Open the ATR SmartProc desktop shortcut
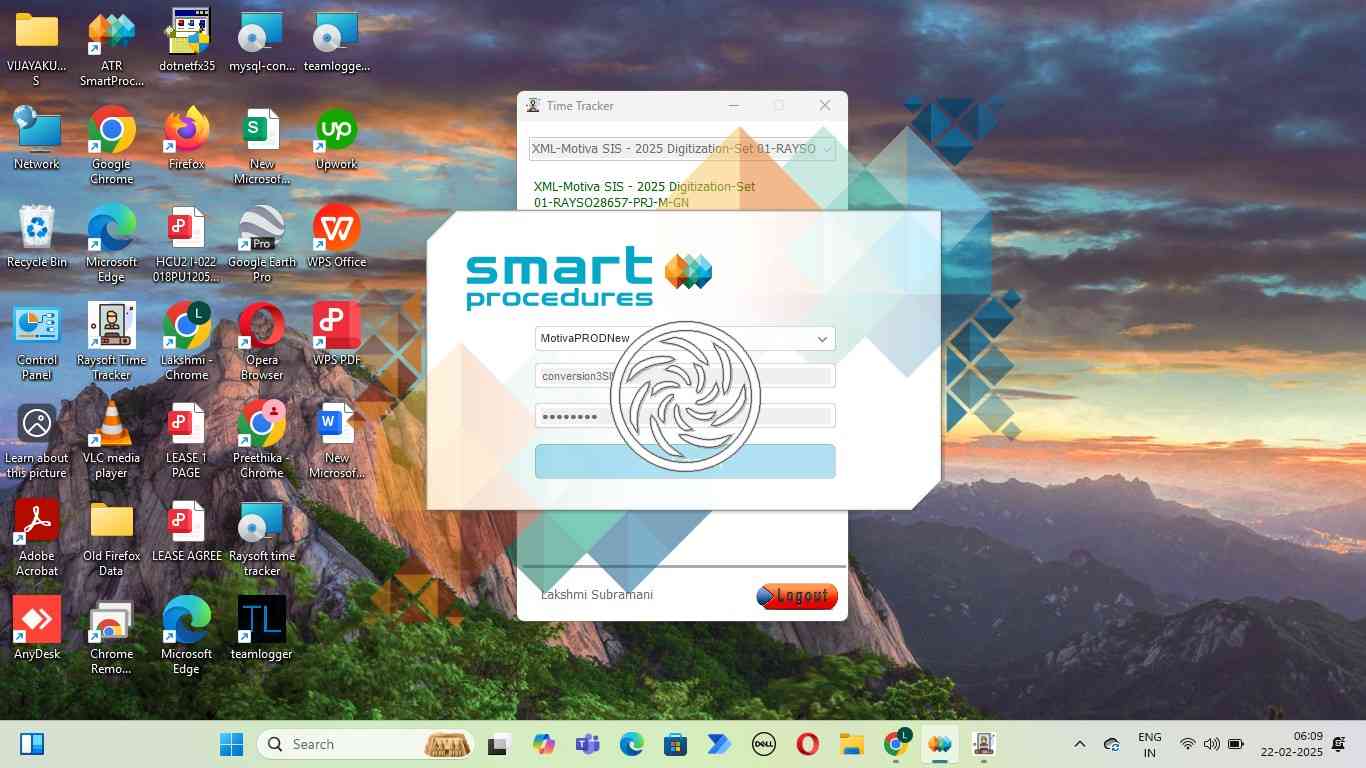This screenshot has height=768, width=1366. (111, 49)
